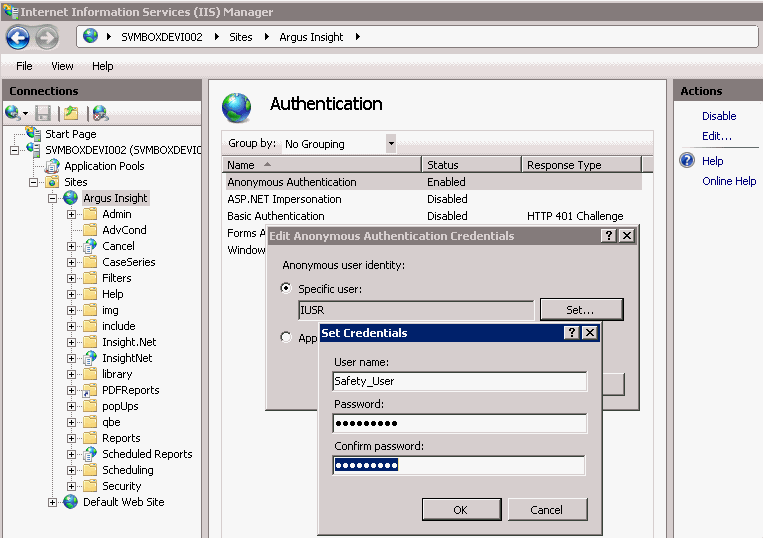Select the AdvCond tree item
The height and width of the screenshot is (538, 763).
click(124, 230)
